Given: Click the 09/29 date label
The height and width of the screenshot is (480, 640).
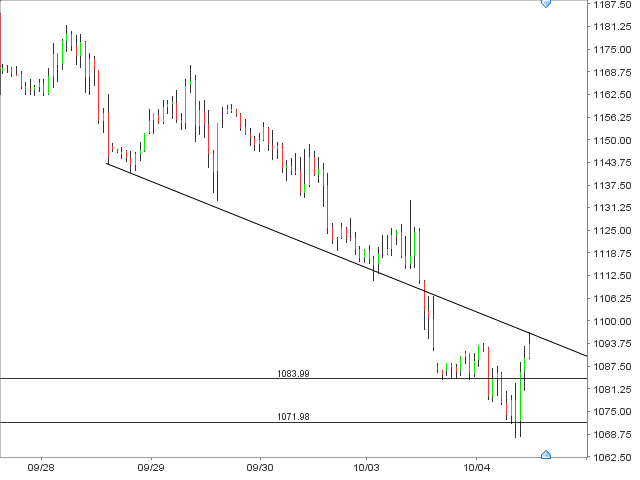Looking at the screenshot, I should pyautogui.click(x=151, y=467).
